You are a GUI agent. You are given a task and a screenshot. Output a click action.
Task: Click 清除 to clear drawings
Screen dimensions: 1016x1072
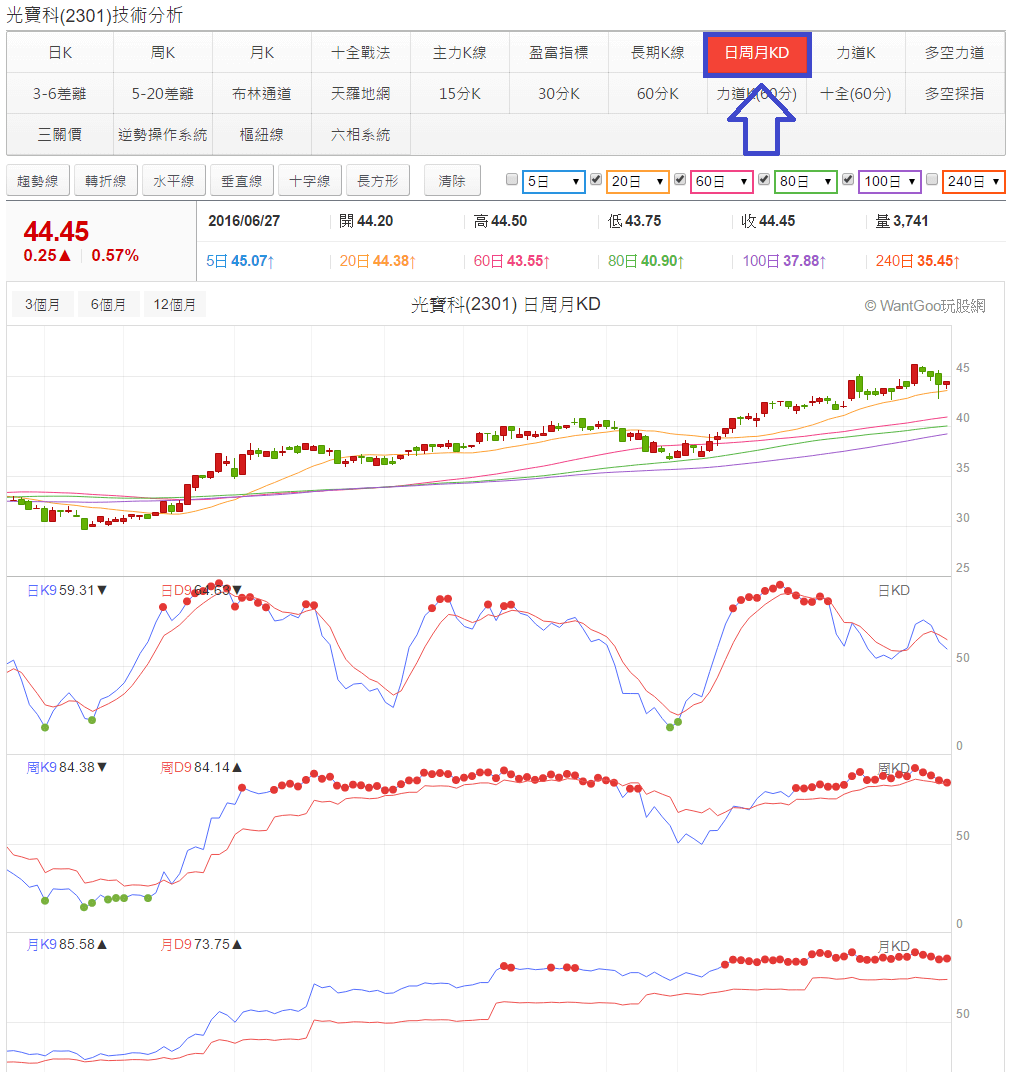coord(451,181)
